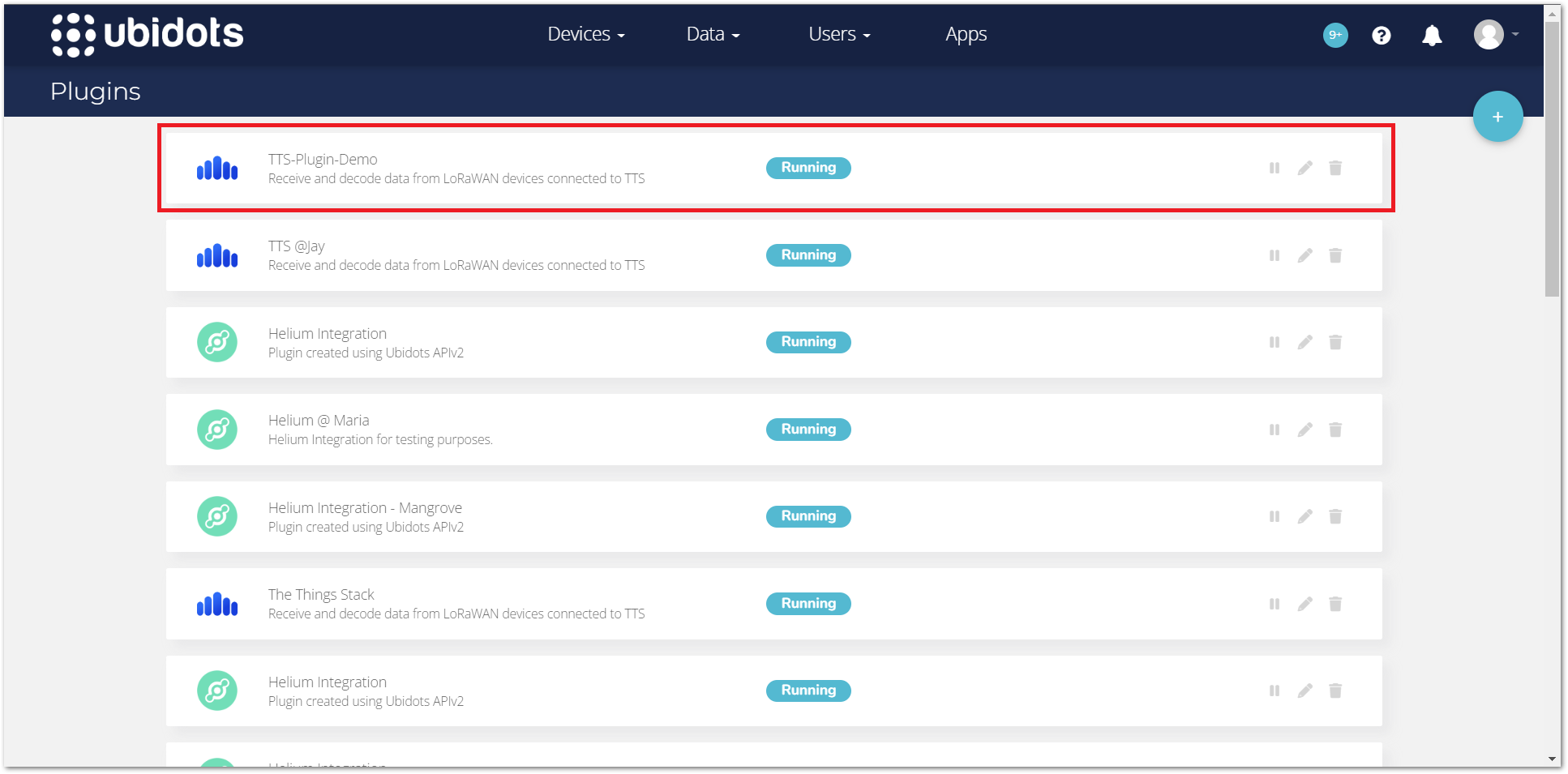Image resolution: width=1568 pixels, height=774 pixels.
Task: Open the Users menu
Action: coord(838,34)
